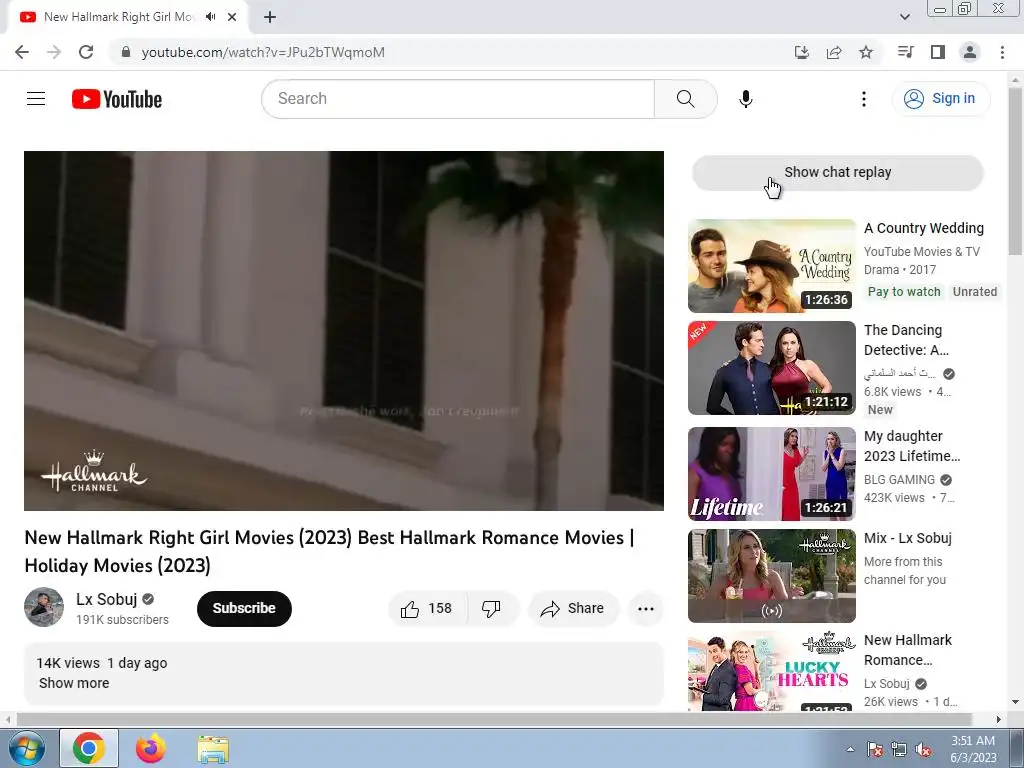Click the install/download icon in address bar
Image resolution: width=1024 pixels, height=768 pixels.
[802, 52]
